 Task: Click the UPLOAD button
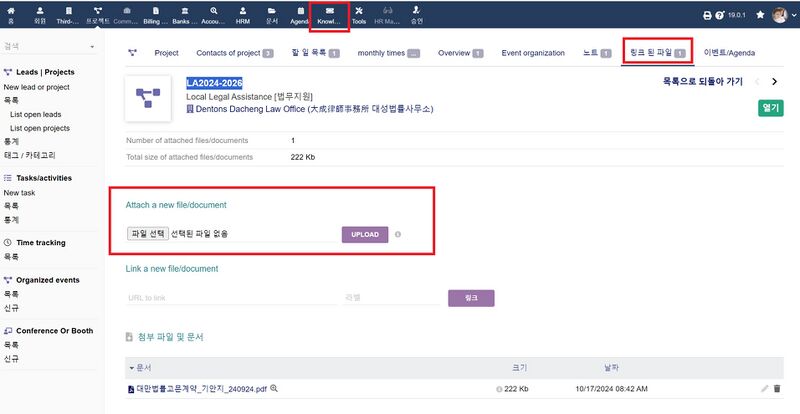(364, 234)
